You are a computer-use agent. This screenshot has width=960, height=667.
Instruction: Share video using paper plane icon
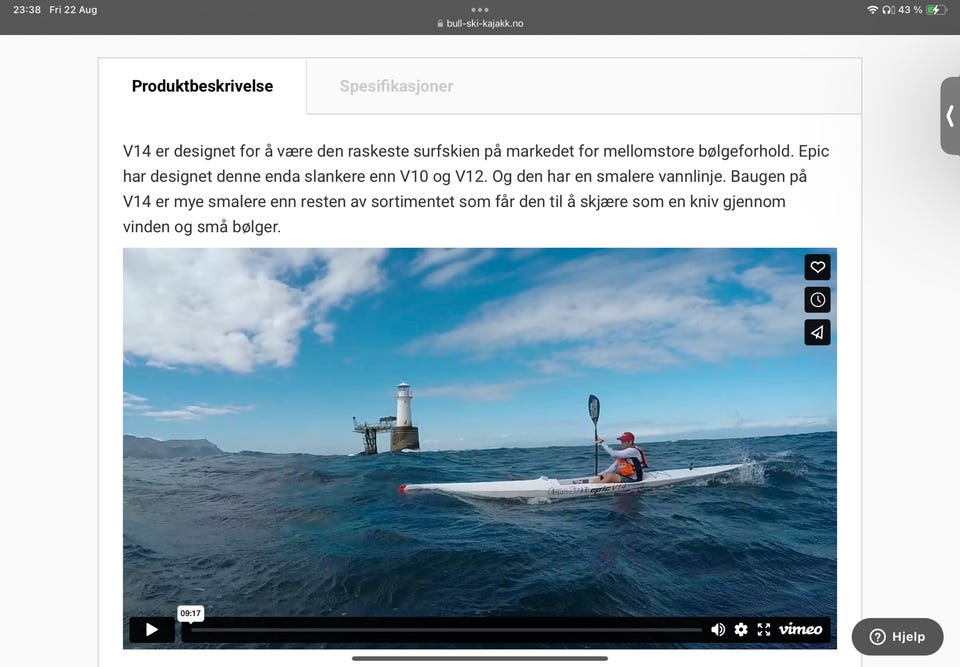tap(817, 333)
